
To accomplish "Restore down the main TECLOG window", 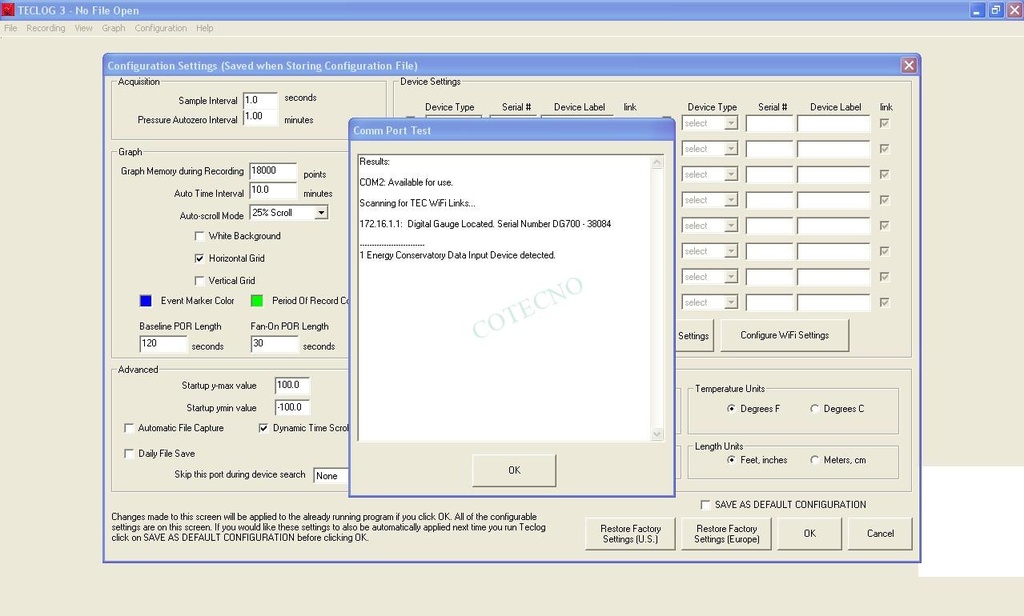I will point(995,10).
